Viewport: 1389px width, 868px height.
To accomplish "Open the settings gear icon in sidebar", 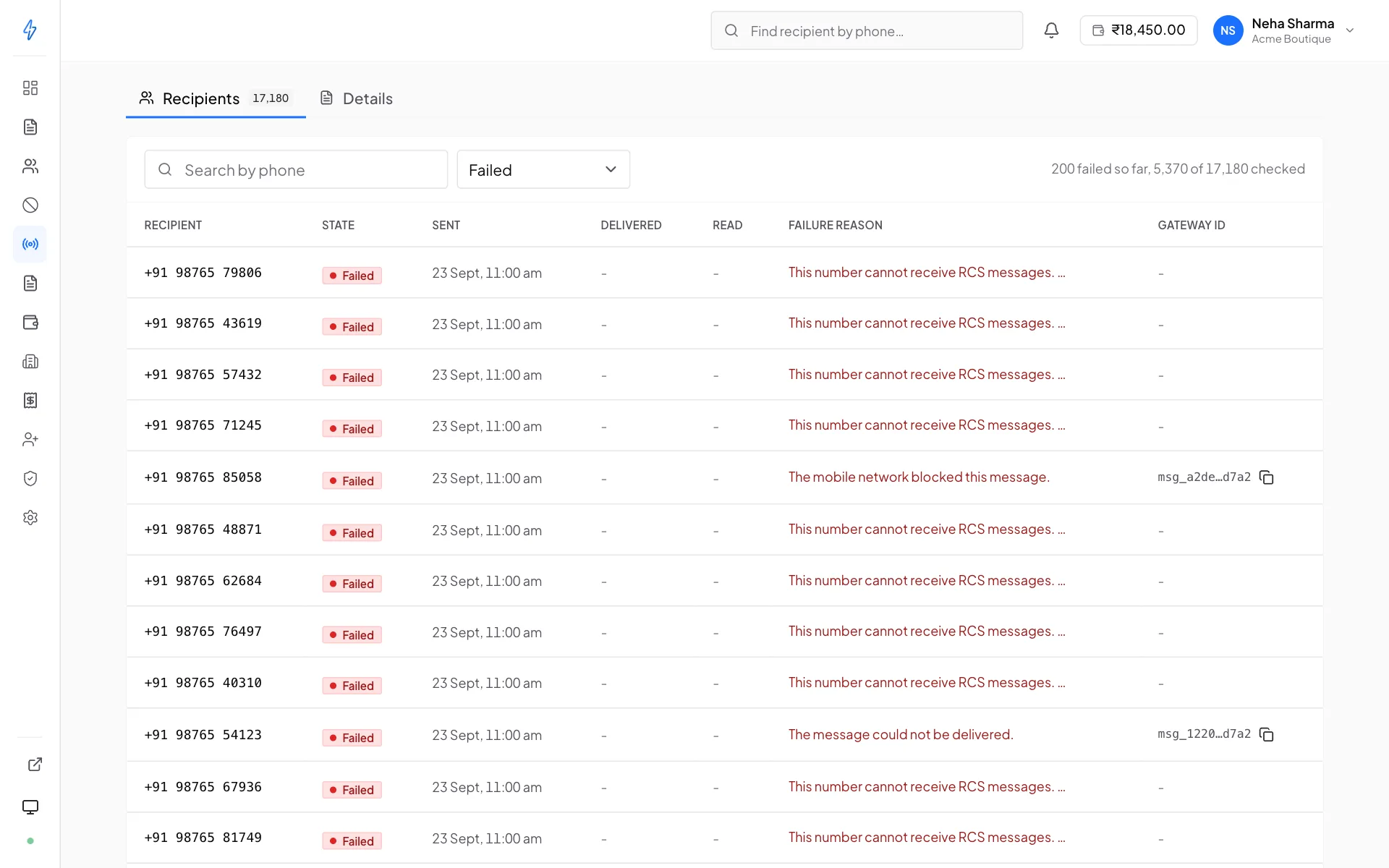I will pyautogui.click(x=30, y=518).
